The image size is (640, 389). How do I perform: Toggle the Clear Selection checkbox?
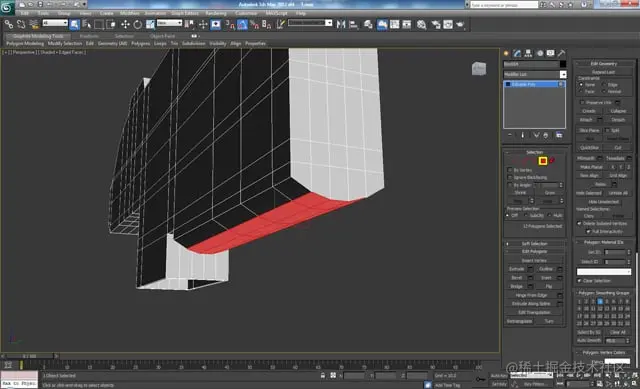[x=580, y=281]
